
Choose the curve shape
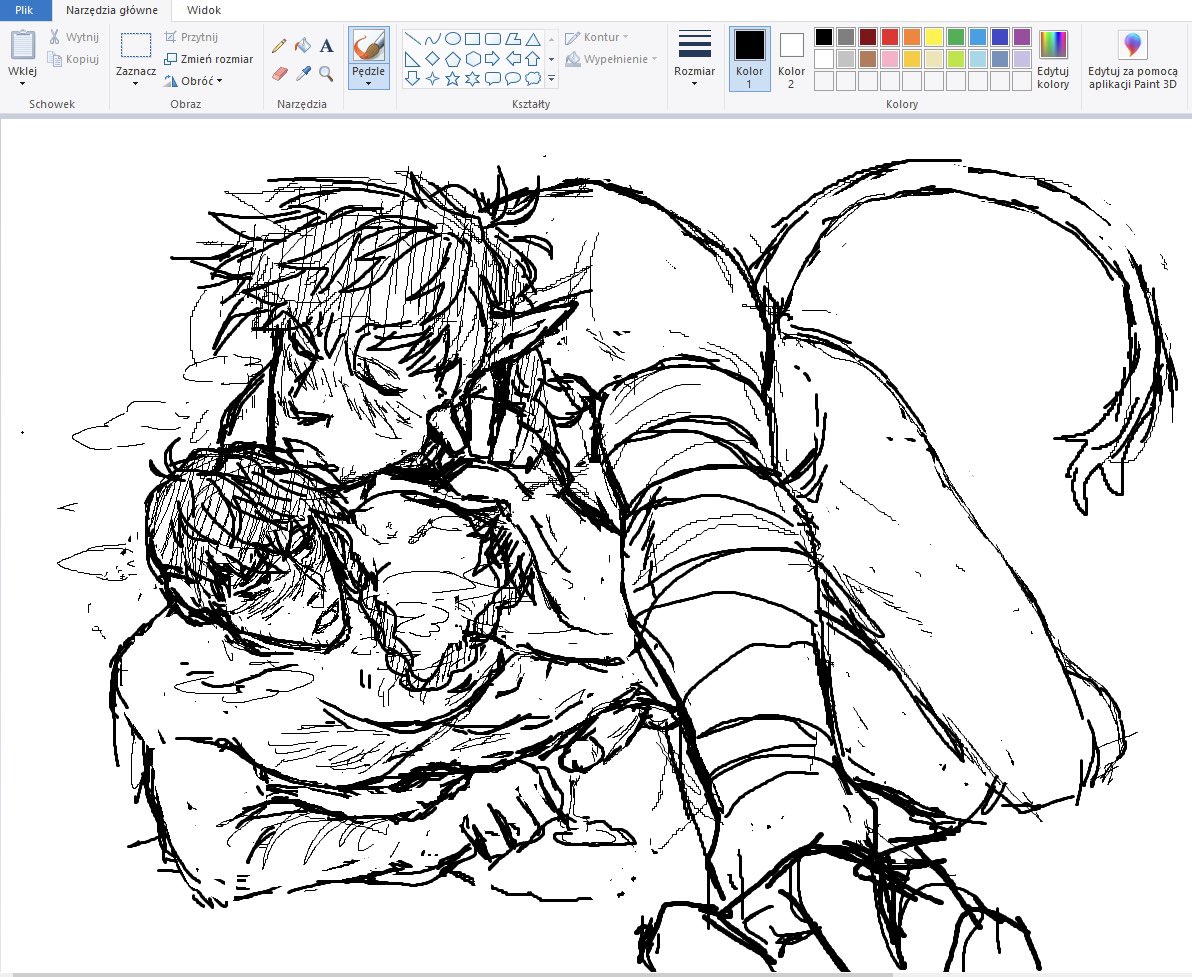pos(433,39)
